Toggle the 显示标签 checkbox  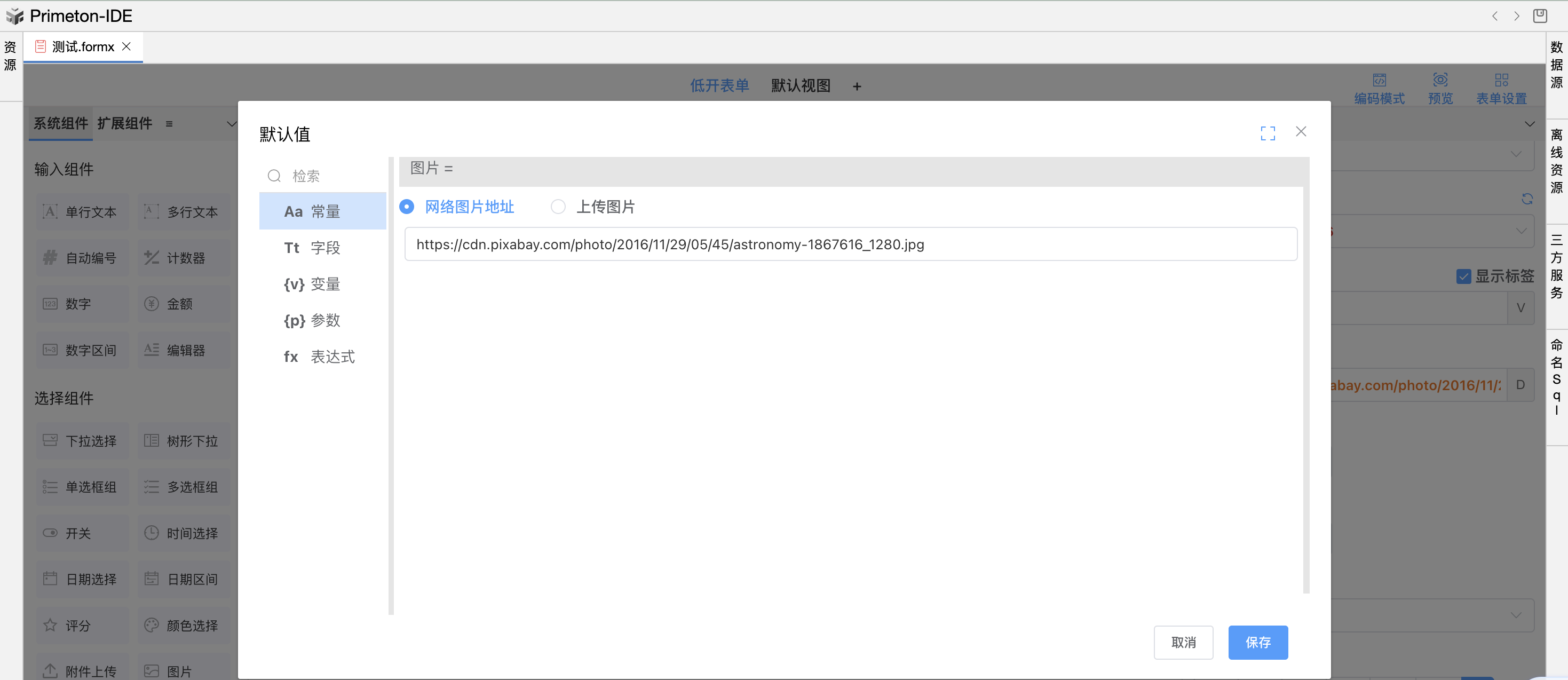[1463, 276]
